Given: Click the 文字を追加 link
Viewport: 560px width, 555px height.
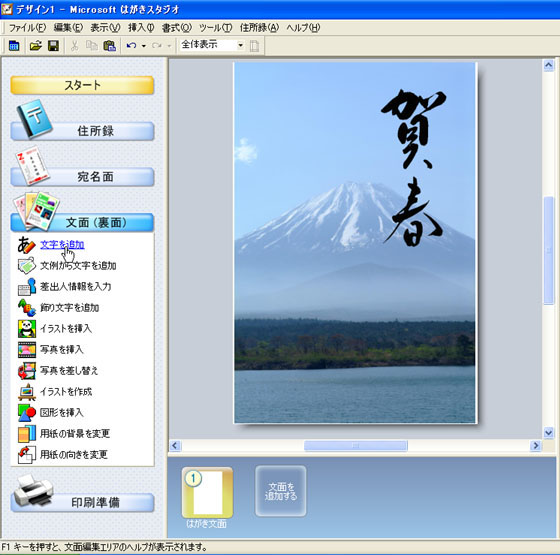Looking at the screenshot, I should pyautogui.click(x=62, y=245).
